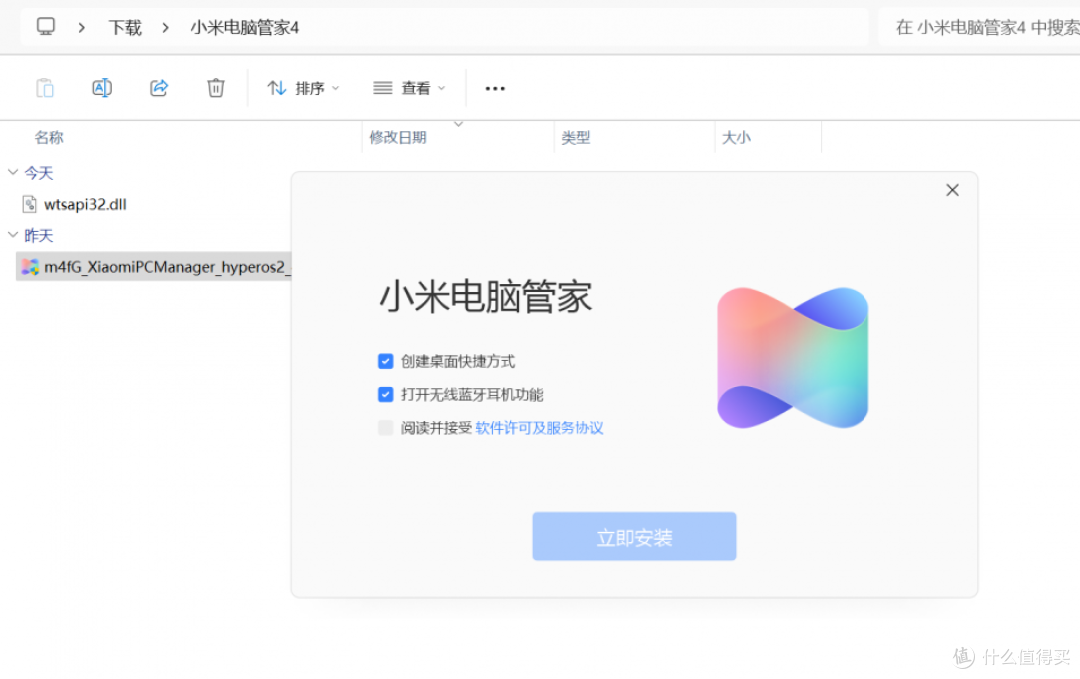Sort by the 名称 column header
The height and width of the screenshot is (679, 1080).
click(x=49, y=138)
